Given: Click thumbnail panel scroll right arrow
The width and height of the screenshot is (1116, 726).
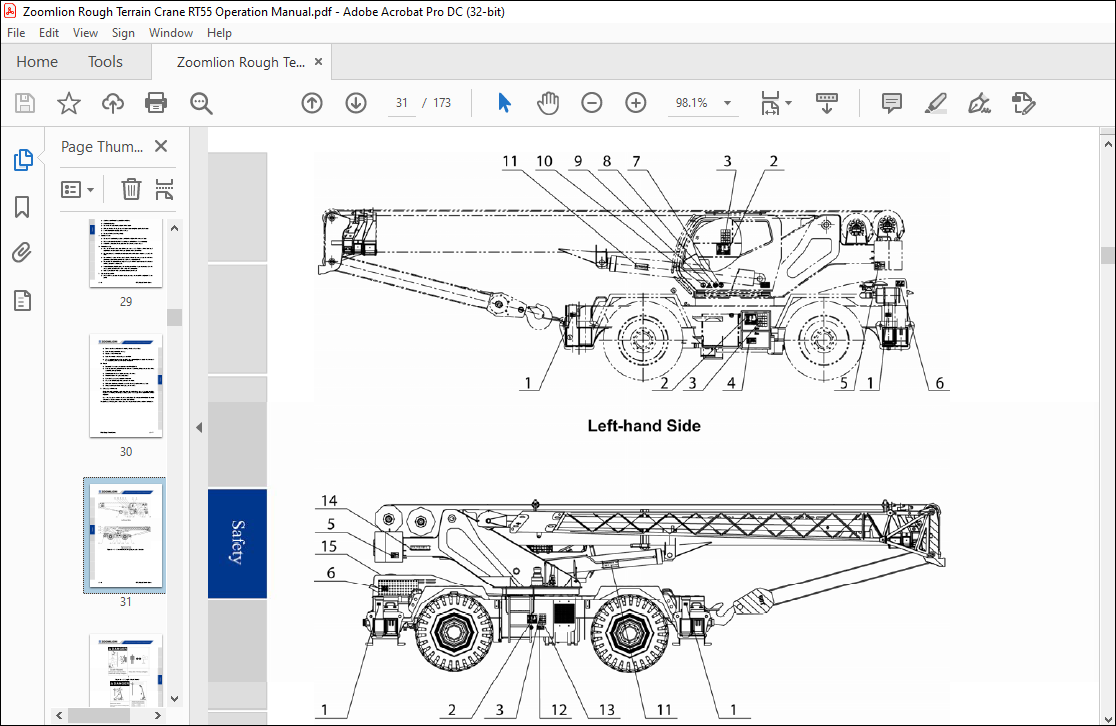Looking at the screenshot, I should 158,715.
